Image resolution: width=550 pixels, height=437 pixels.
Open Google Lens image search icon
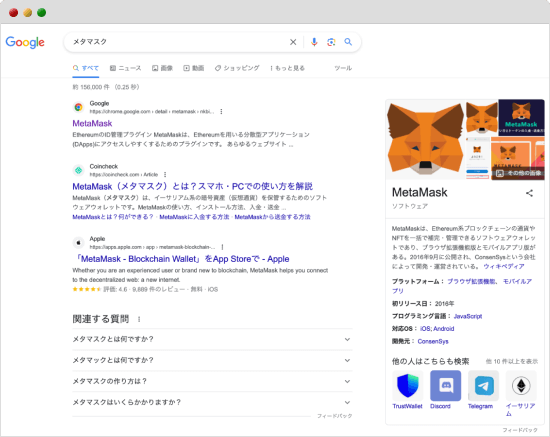331,42
